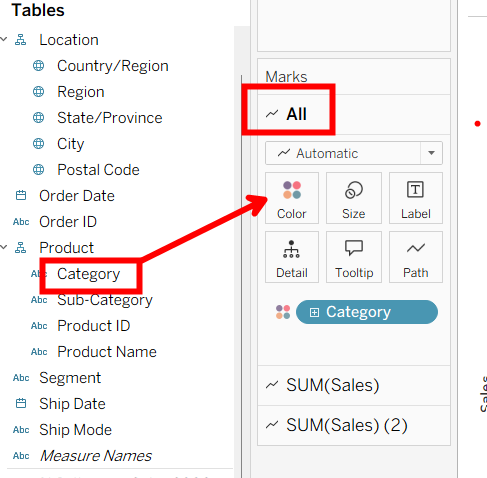Select the SUM(Sales) marks tab
487x478 pixels.
point(354,385)
